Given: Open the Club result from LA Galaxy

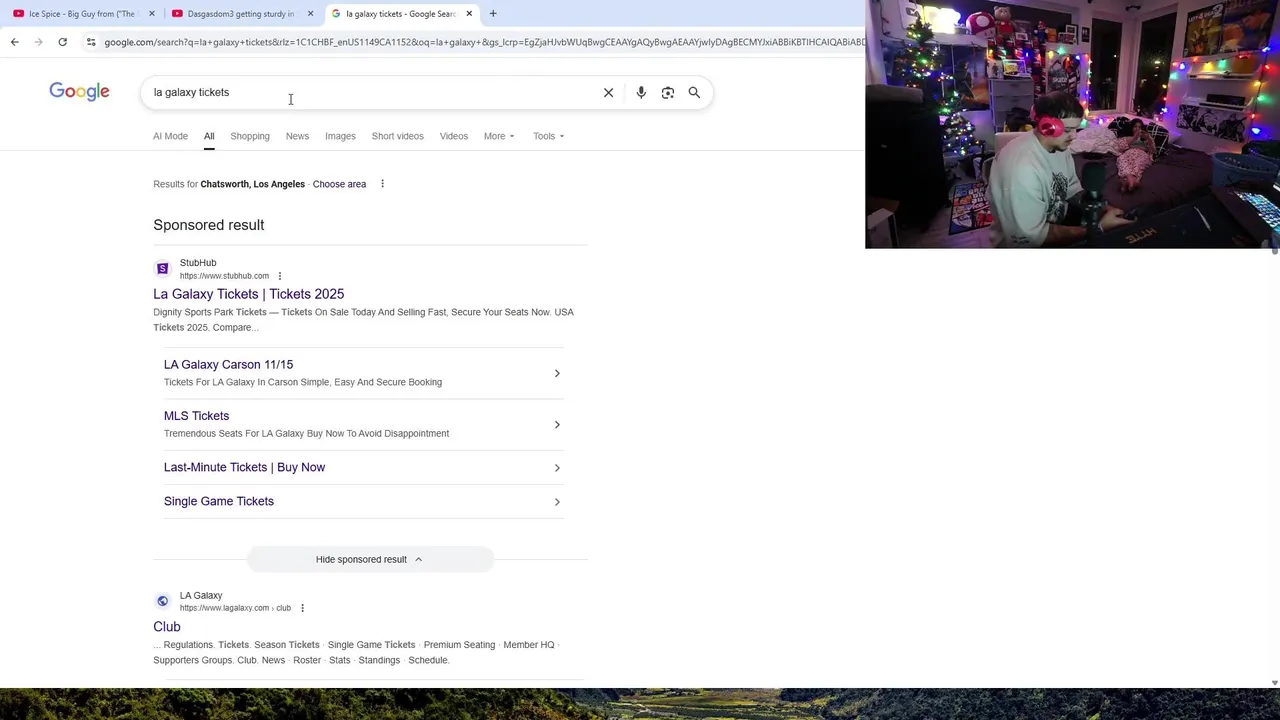Looking at the screenshot, I should [167, 627].
